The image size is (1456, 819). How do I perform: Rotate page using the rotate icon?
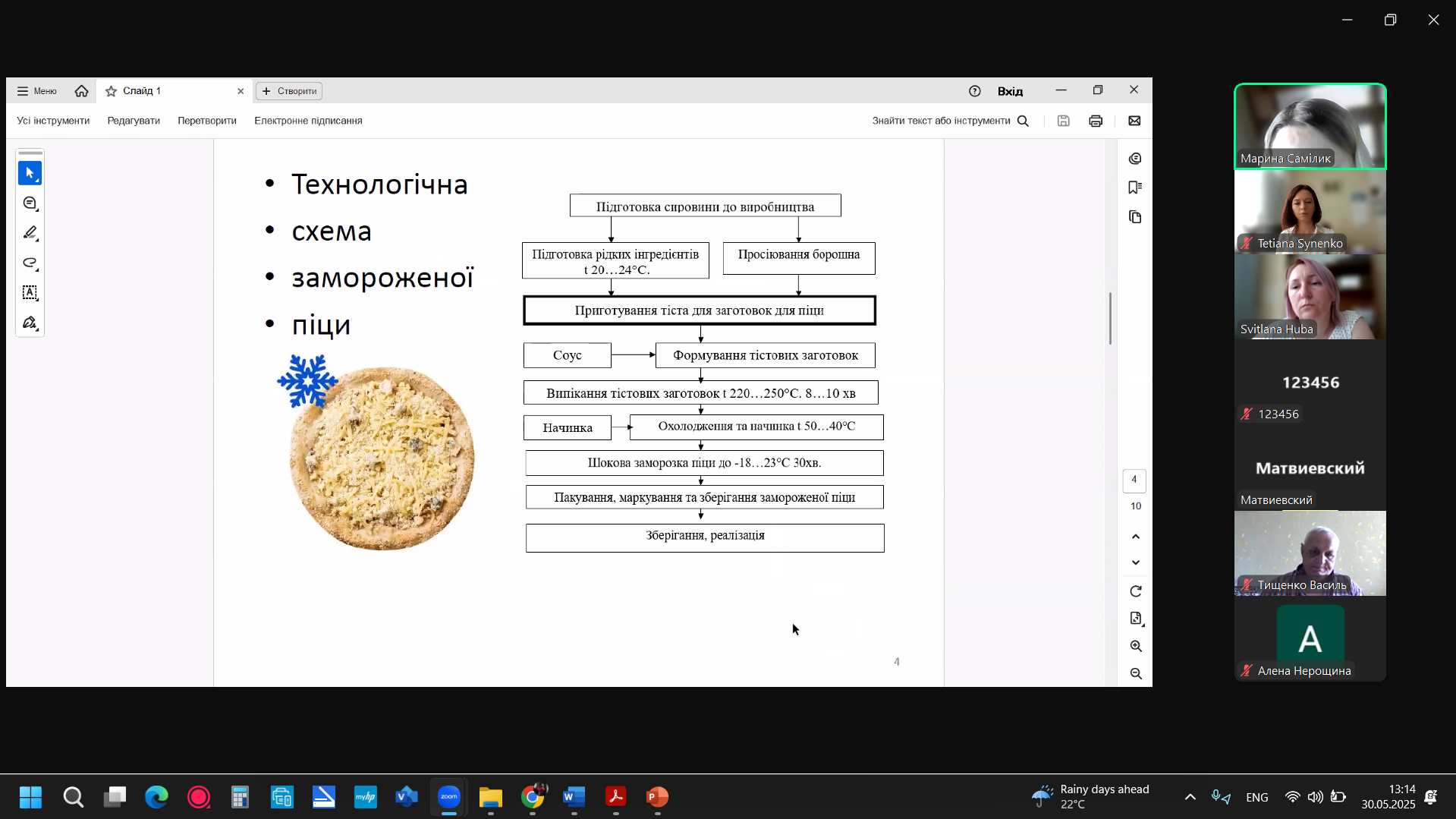tap(1136, 591)
